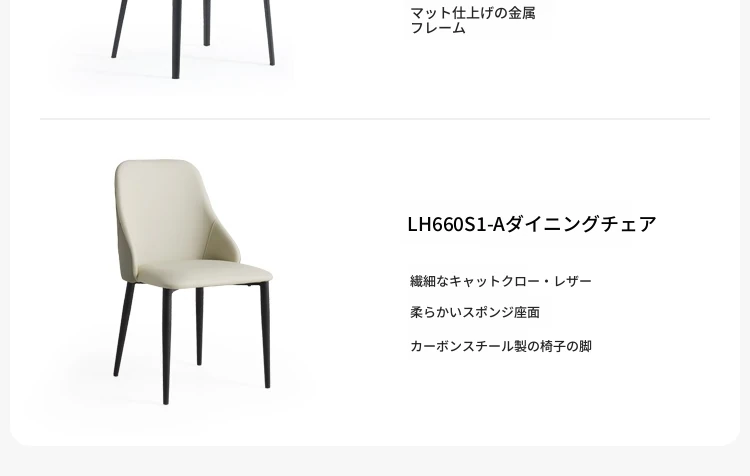Screen dimensions: 750x476
Task: Click the horizontal divider between products
Action: tap(375, 118)
